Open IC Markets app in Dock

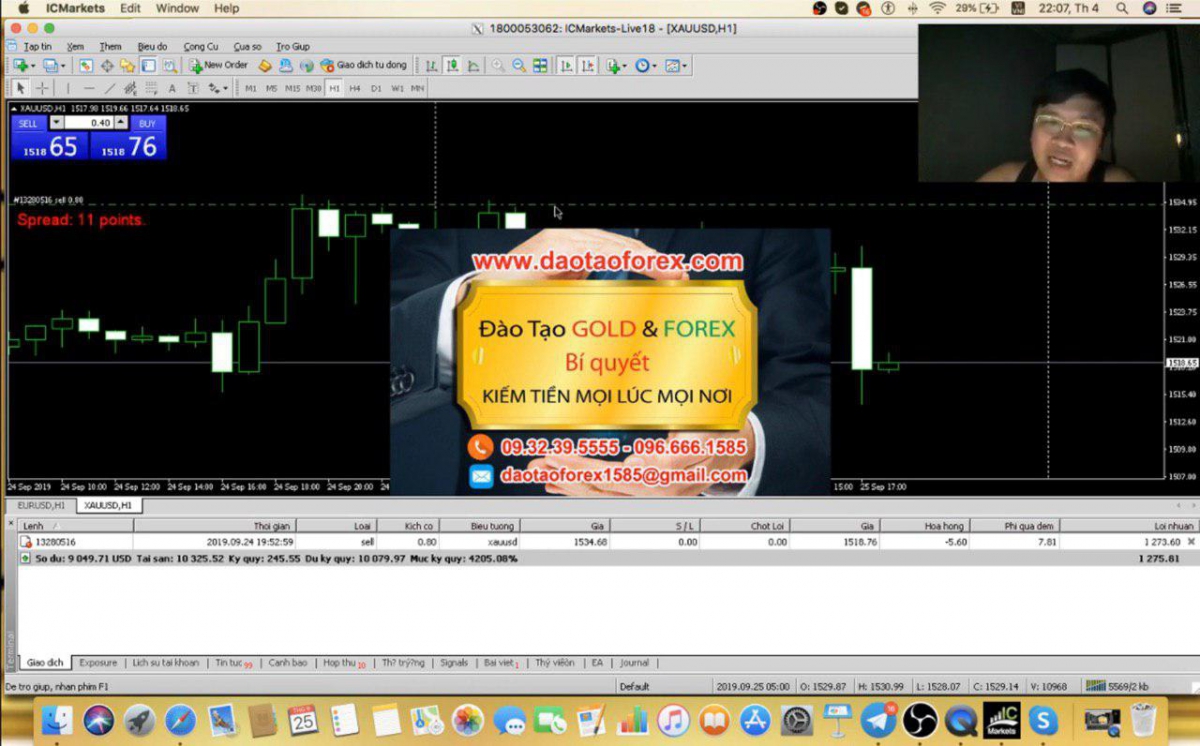tap(1002, 720)
